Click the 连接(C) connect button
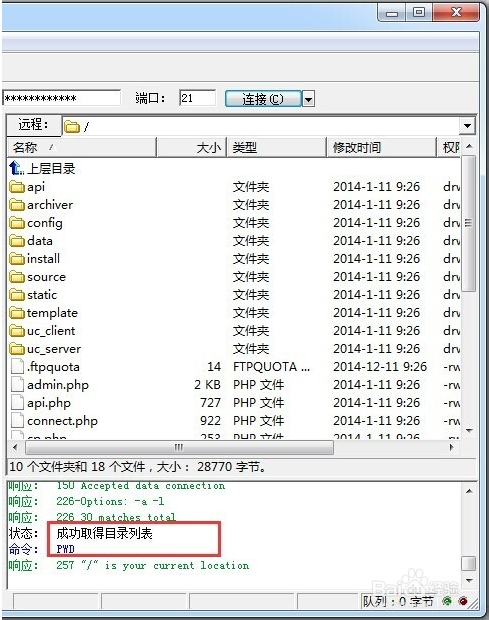The image size is (489, 620). tap(263, 99)
